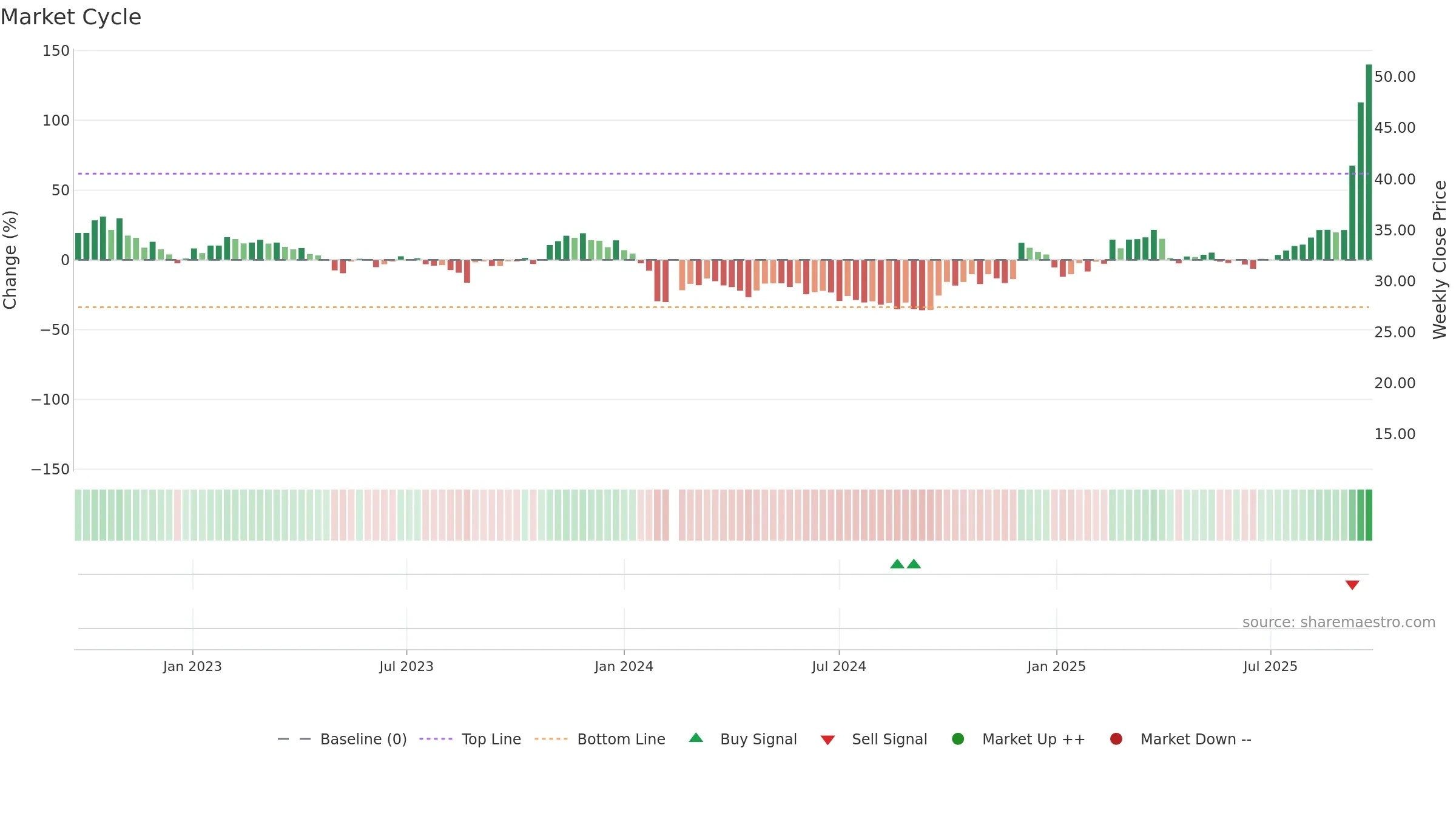This screenshot has width=1456, height=819.
Task: Toggle the Market Up ++ legend entry
Action: tap(1019, 739)
